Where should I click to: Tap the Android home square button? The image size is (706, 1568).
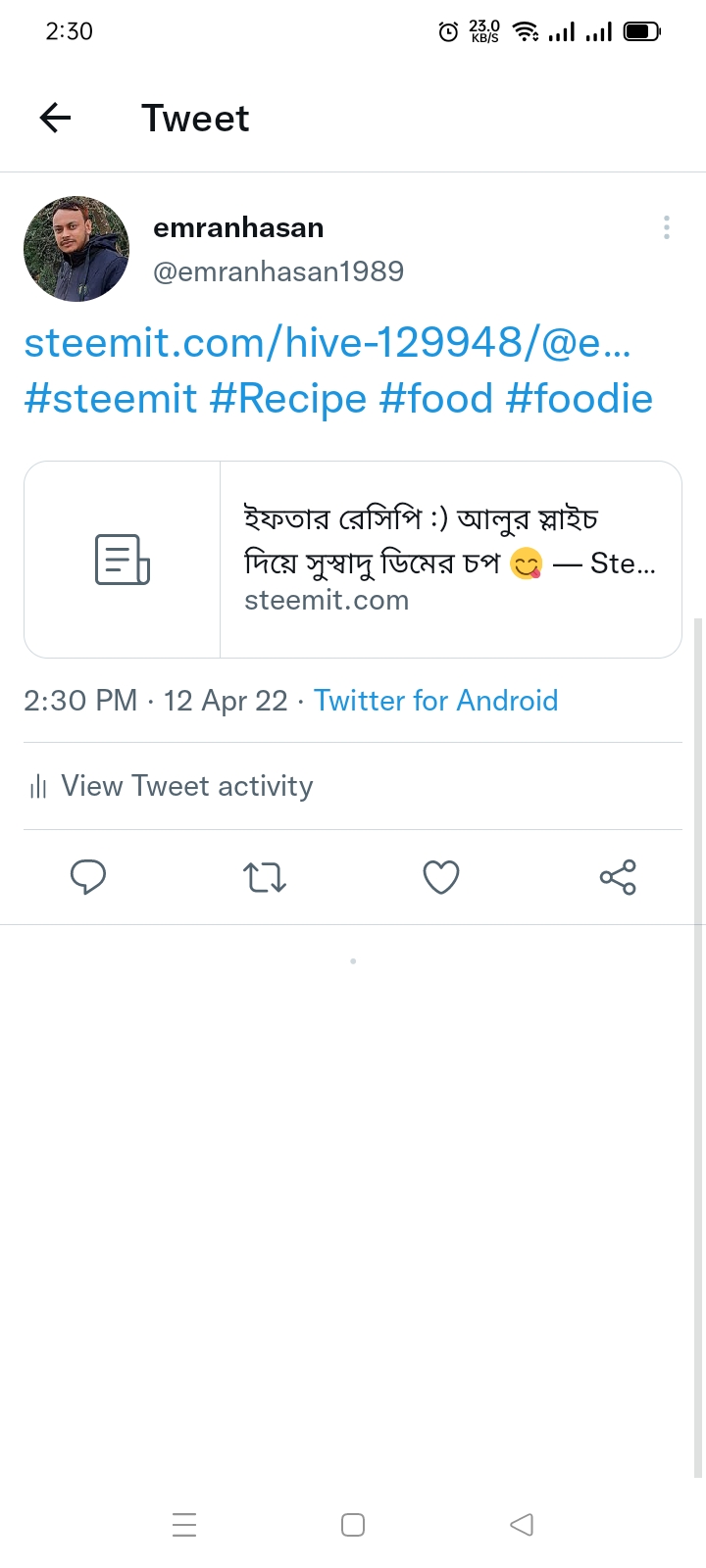point(353,1525)
